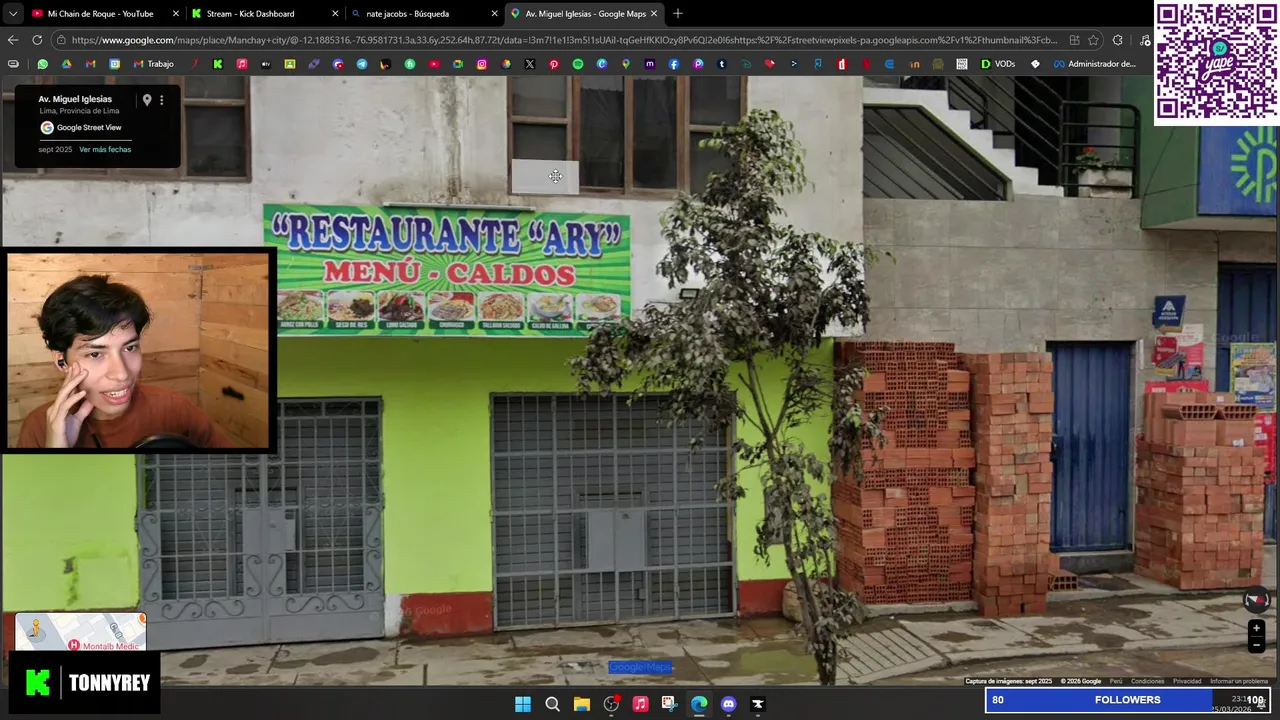Open the three-dot menu in Street View card

(x=161, y=100)
